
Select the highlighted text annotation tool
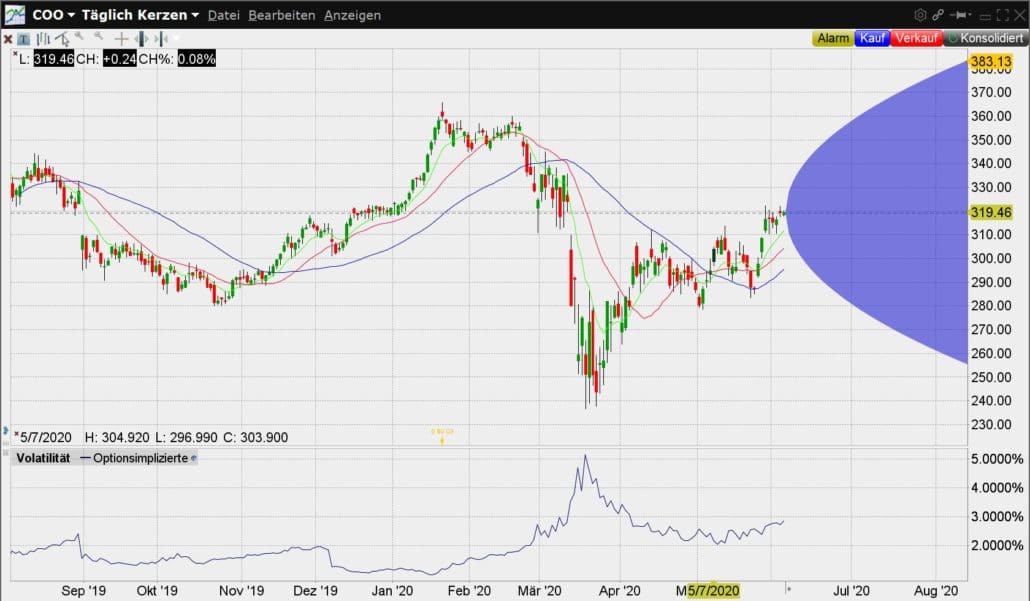pyautogui.click(x=23, y=39)
